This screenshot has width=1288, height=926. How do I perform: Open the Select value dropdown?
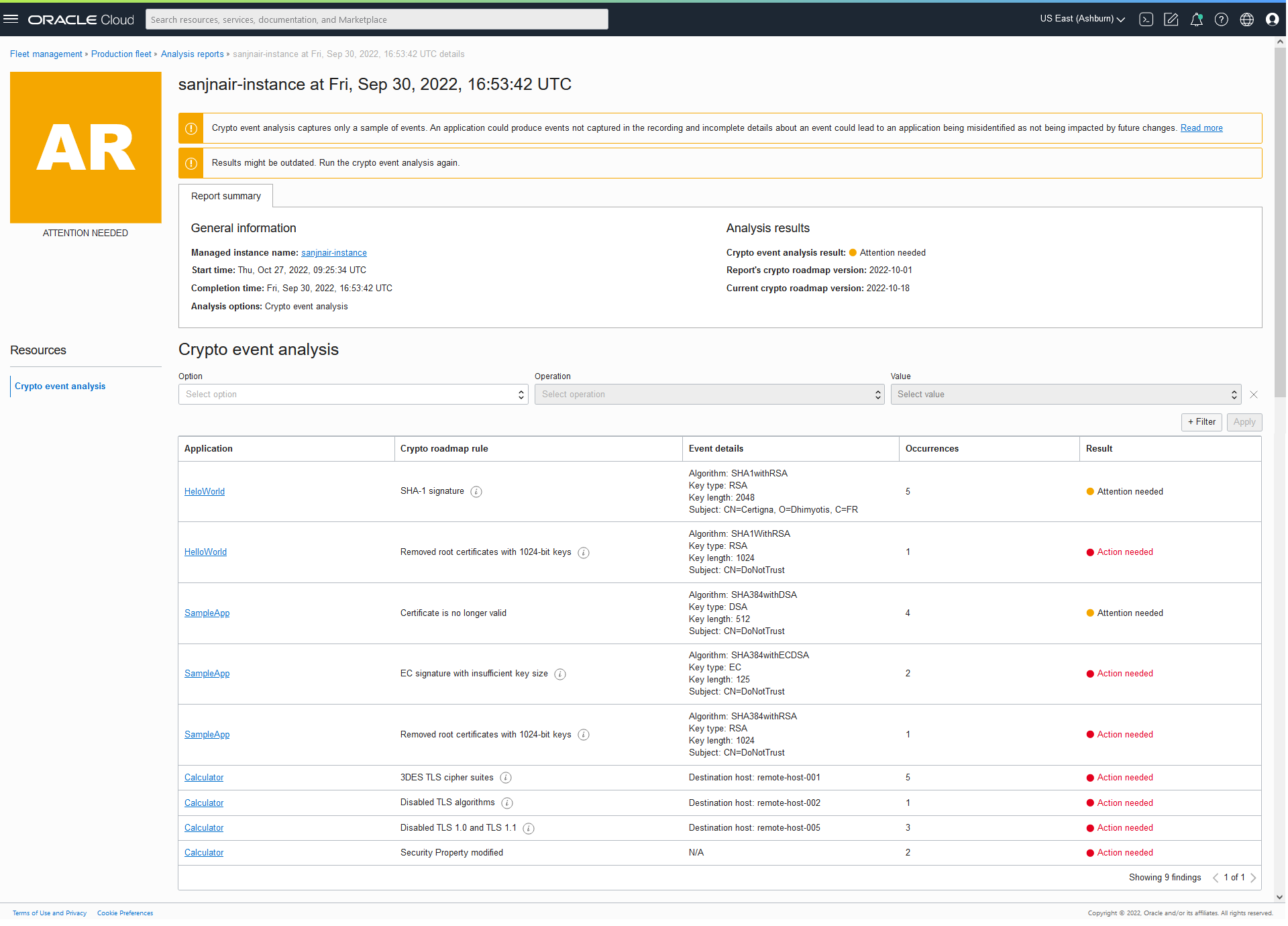pos(1066,394)
